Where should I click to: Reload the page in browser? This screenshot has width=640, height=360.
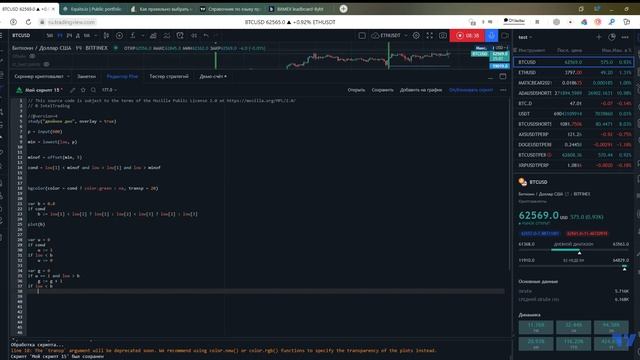coord(28,22)
